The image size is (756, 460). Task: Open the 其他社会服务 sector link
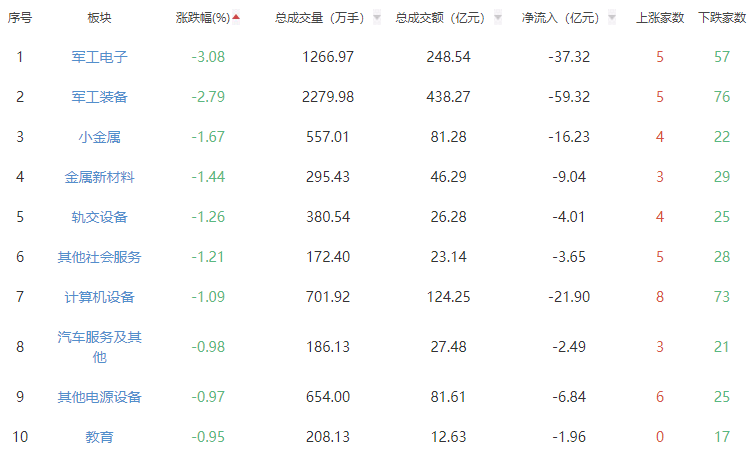click(x=99, y=257)
